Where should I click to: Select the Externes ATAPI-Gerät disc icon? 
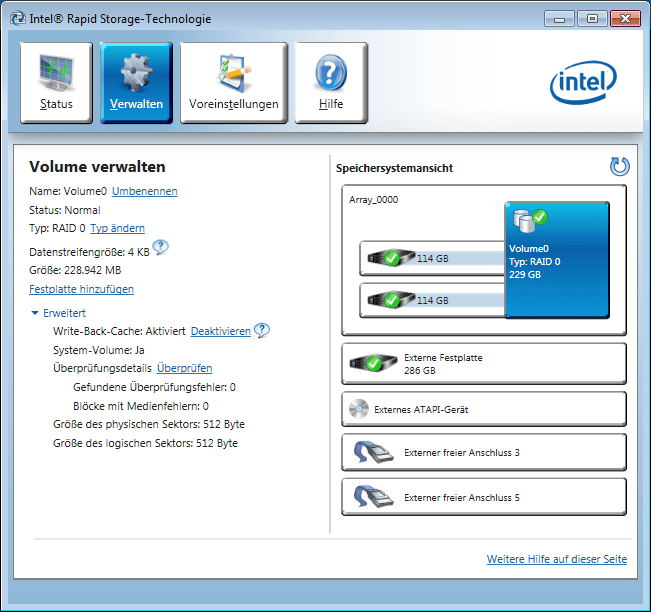[x=358, y=409]
